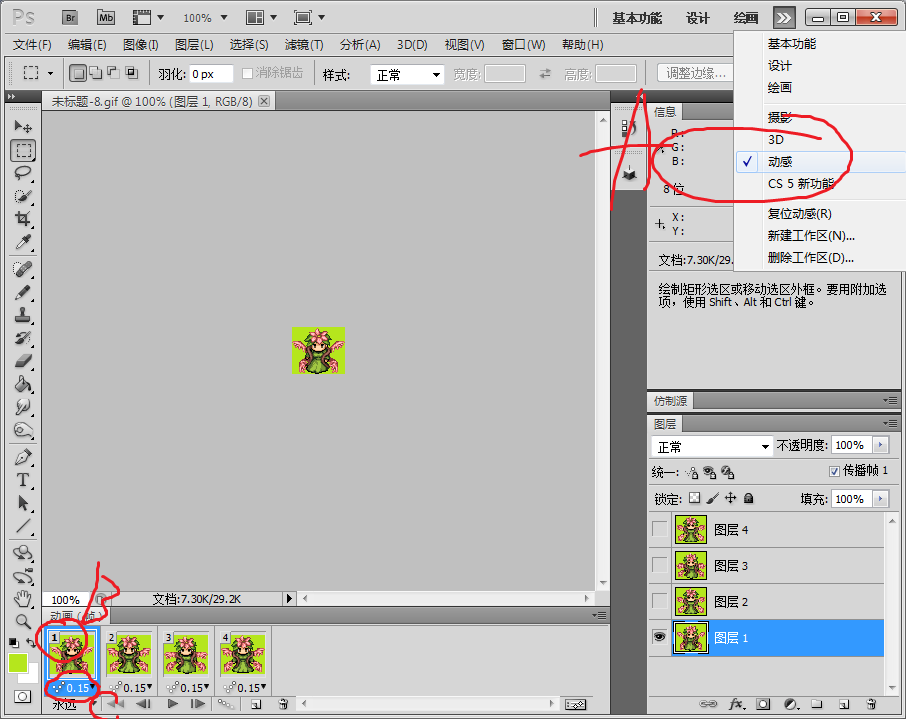Open 填充 slider arrow
Viewport: 906px width, 719px height.
pyautogui.click(x=881, y=499)
